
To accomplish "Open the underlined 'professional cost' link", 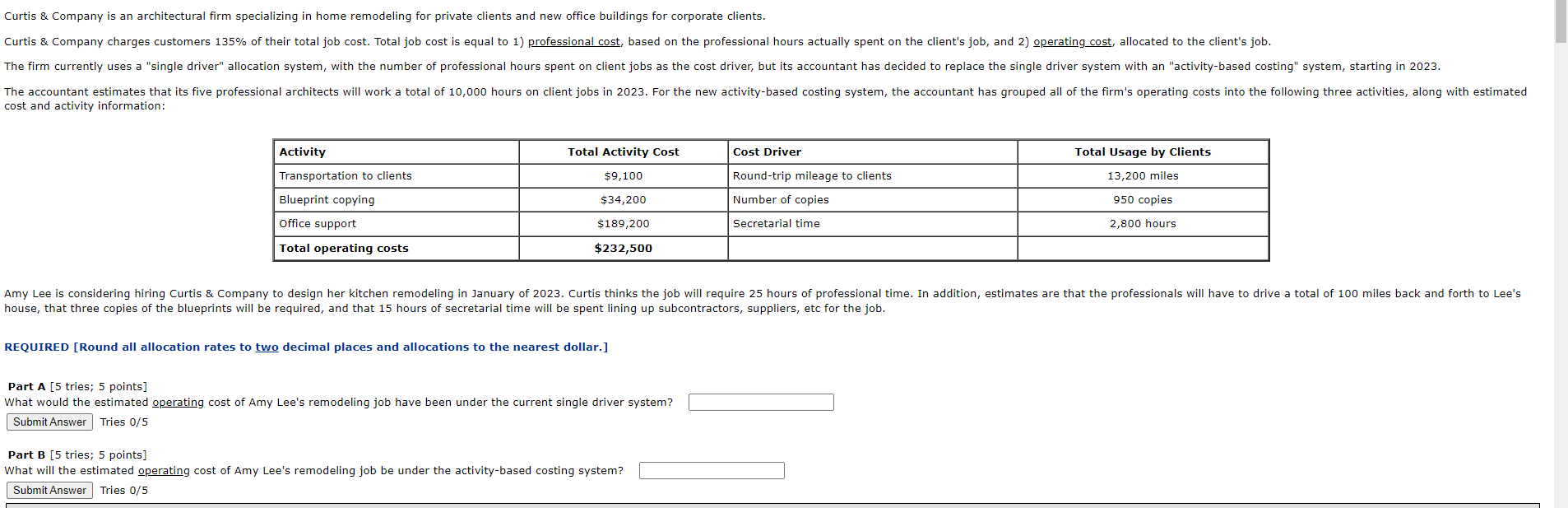I will [x=574, y=41].
